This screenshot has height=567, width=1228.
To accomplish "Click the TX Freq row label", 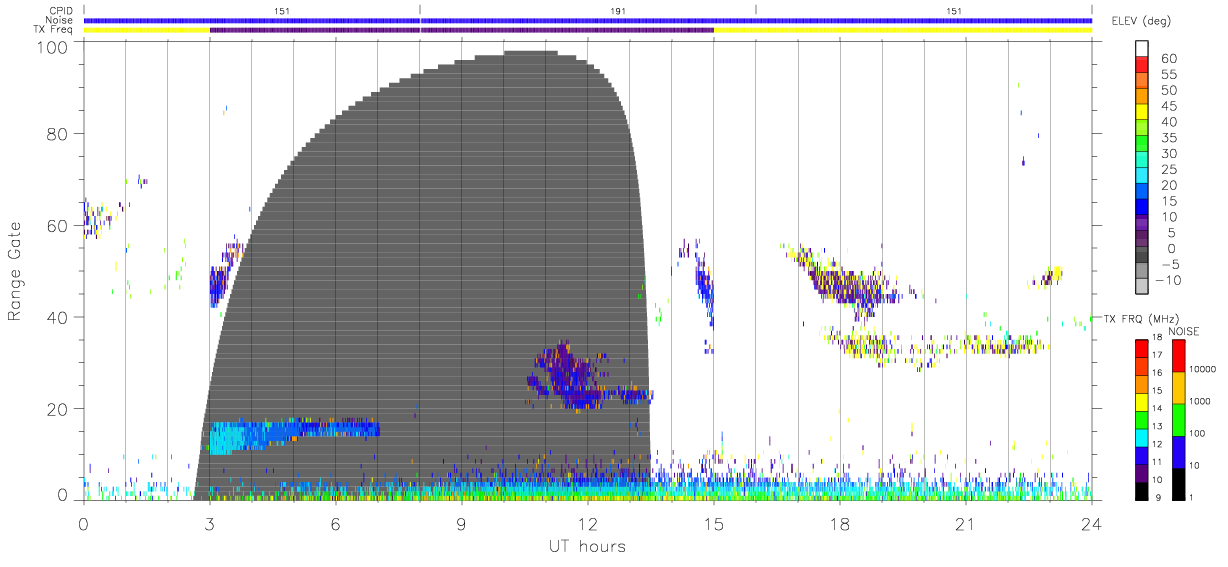I will click(55, 30).
